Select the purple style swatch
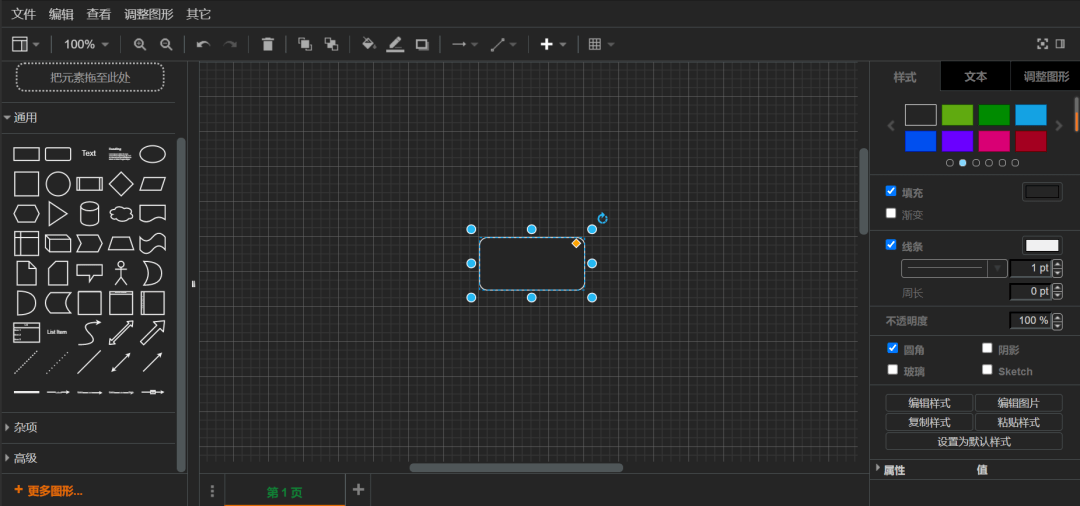Screen dimensions: 1080x506 (x=957, y=141)
